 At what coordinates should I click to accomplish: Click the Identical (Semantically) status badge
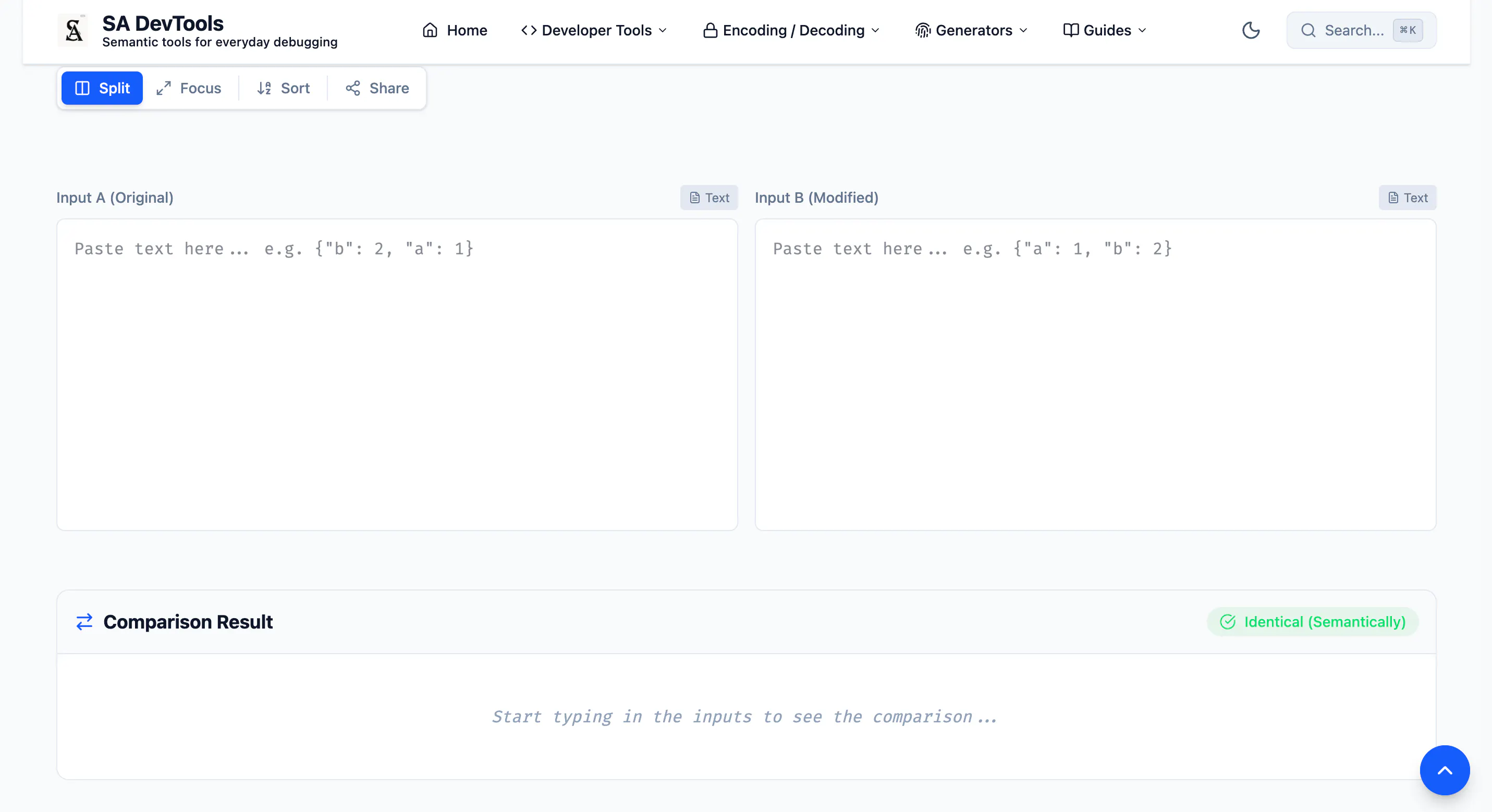(1313, 621)
